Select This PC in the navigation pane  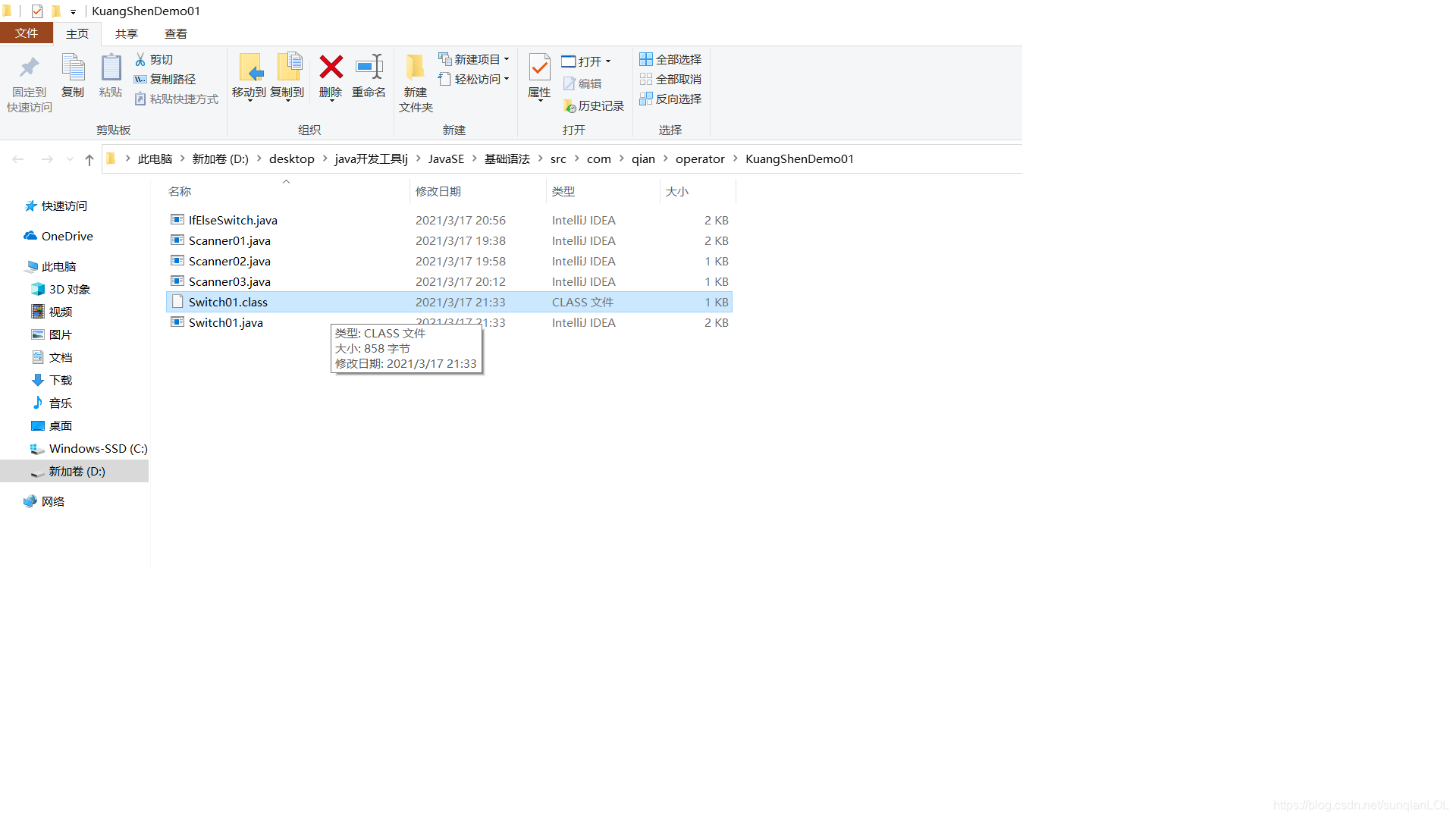[x=50, y=267]
